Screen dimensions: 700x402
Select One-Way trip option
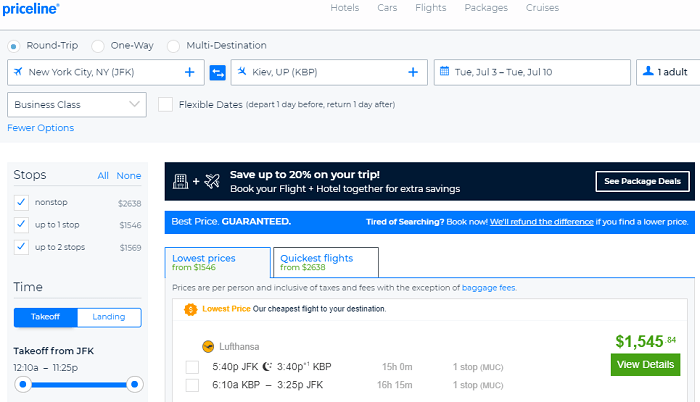tap(98, 46)
